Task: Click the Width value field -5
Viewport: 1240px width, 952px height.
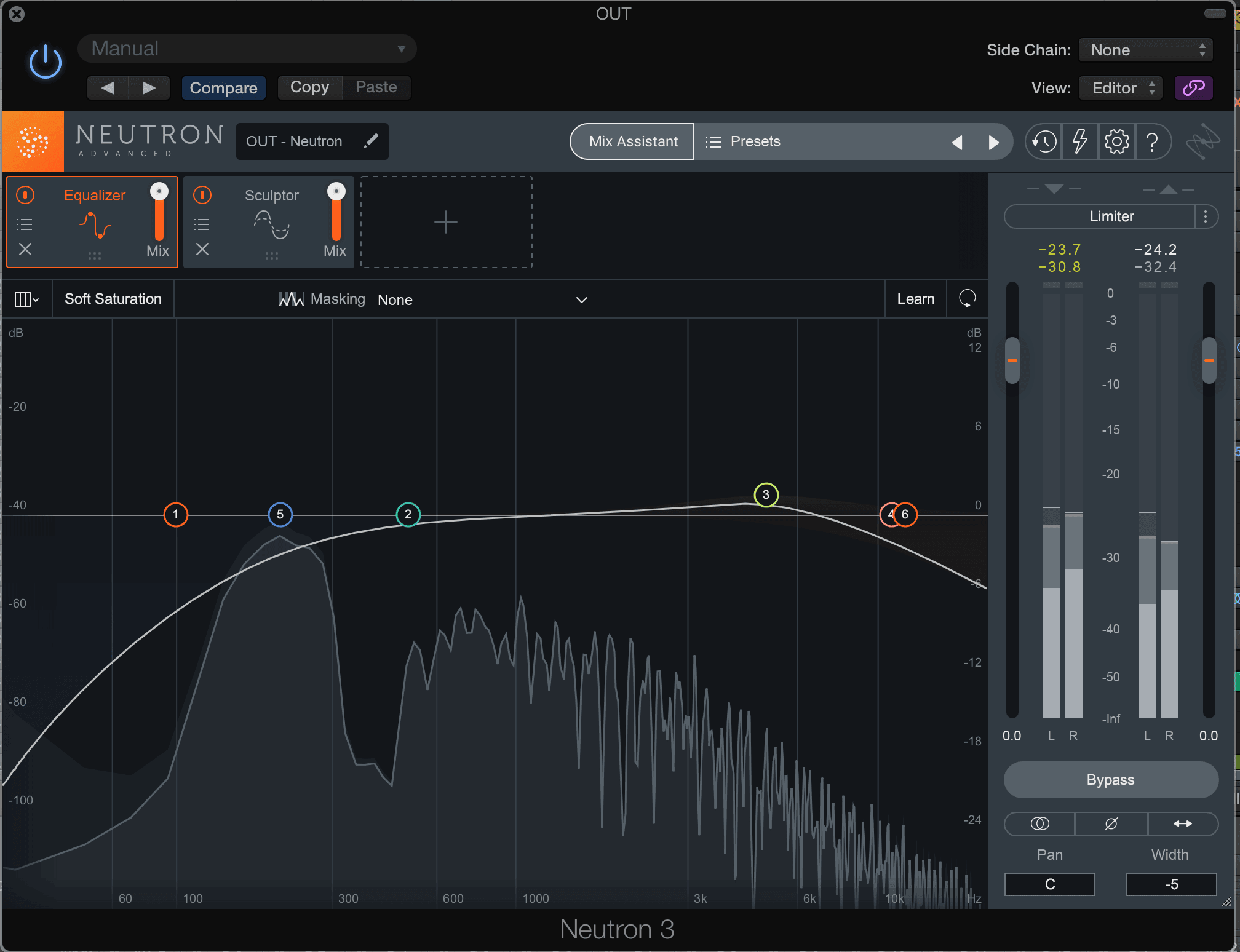Action: (1172, 884)
